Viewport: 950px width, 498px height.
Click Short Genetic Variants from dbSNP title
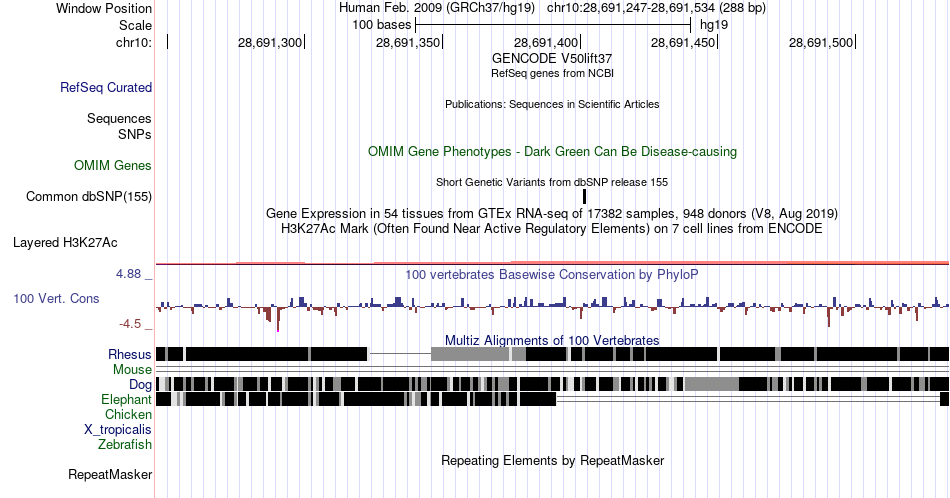coord(552,182)
